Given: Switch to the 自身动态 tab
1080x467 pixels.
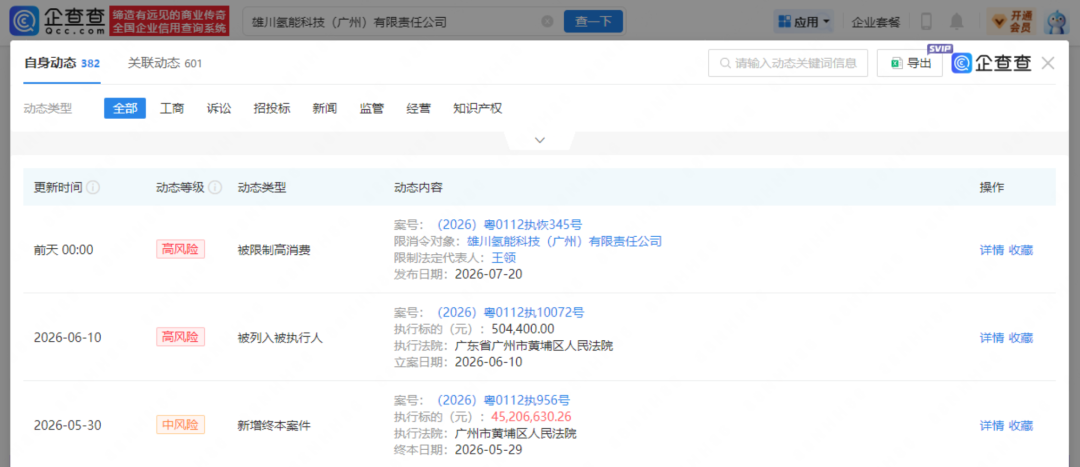Looking at the screenshot, I should point(62,63).
